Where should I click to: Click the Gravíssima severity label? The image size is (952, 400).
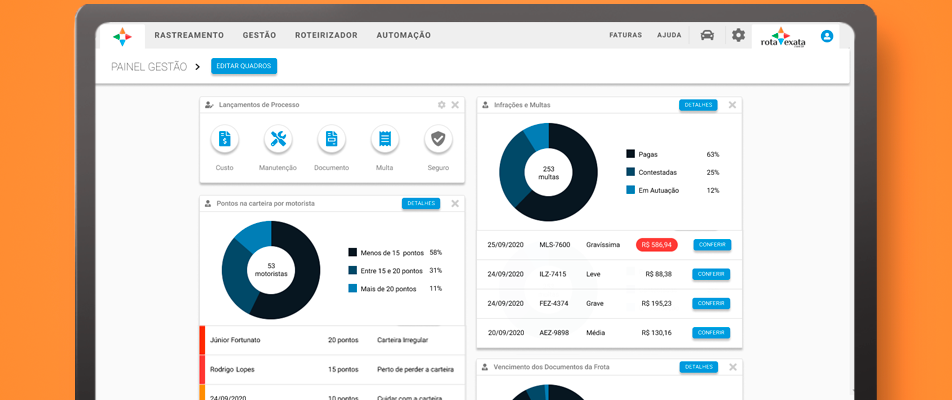(x=603, y=245)
